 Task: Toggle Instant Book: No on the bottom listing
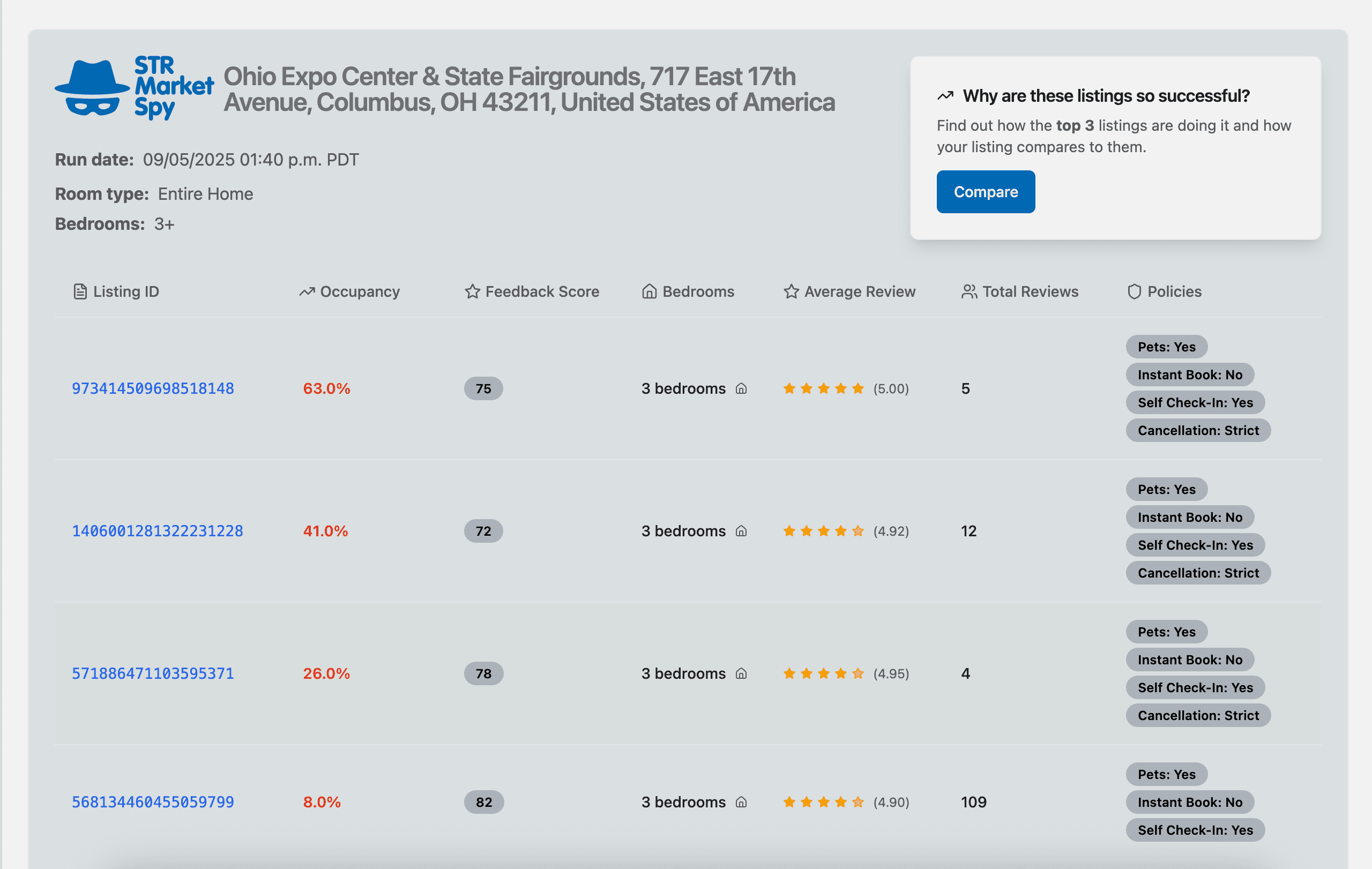pos(1190,802)
